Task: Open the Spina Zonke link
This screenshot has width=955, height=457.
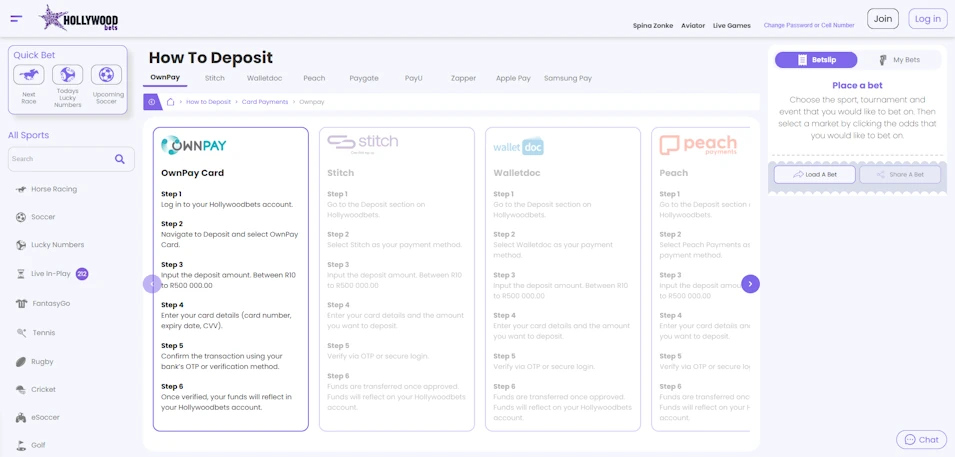Action: [653, 26]
